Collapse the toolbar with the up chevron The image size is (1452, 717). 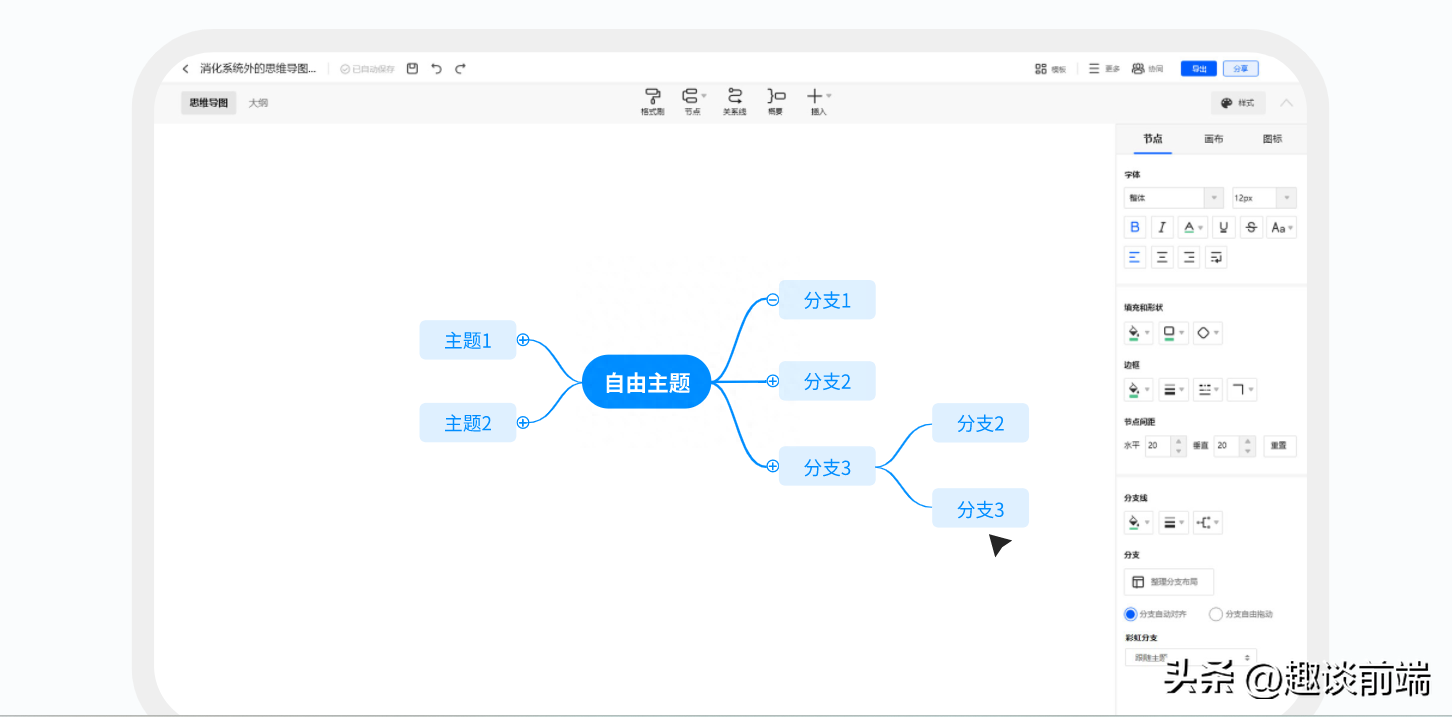[x=1287, y=102]
